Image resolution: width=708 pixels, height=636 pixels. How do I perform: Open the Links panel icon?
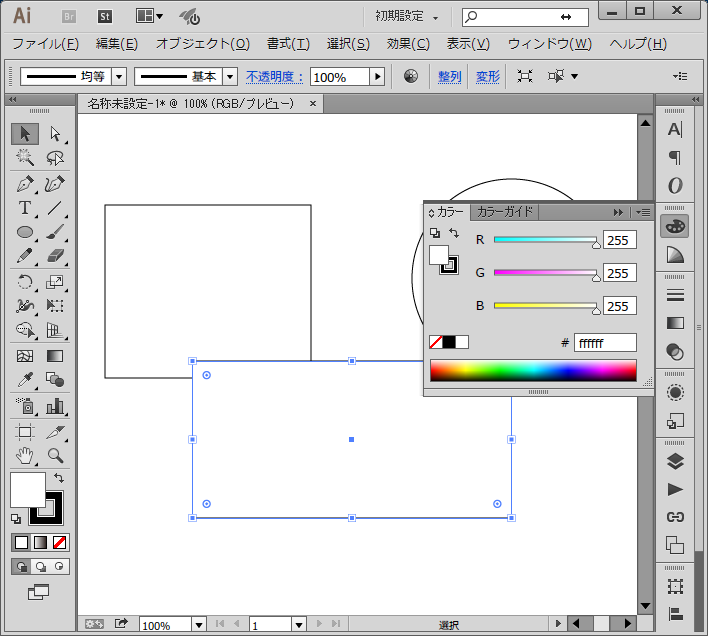[x=675, y=517]
